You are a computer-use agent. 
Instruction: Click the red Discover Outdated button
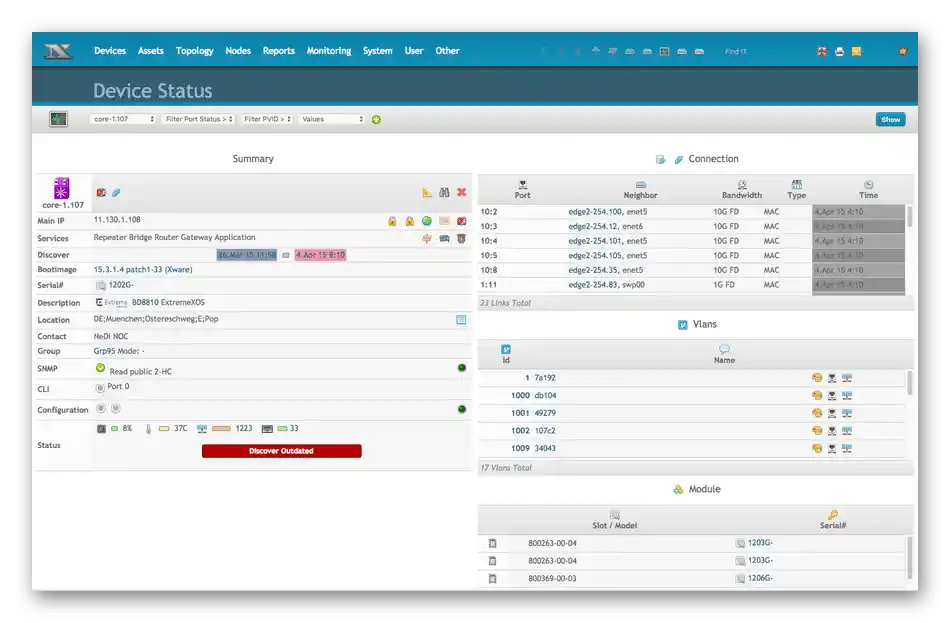[282, 451]
